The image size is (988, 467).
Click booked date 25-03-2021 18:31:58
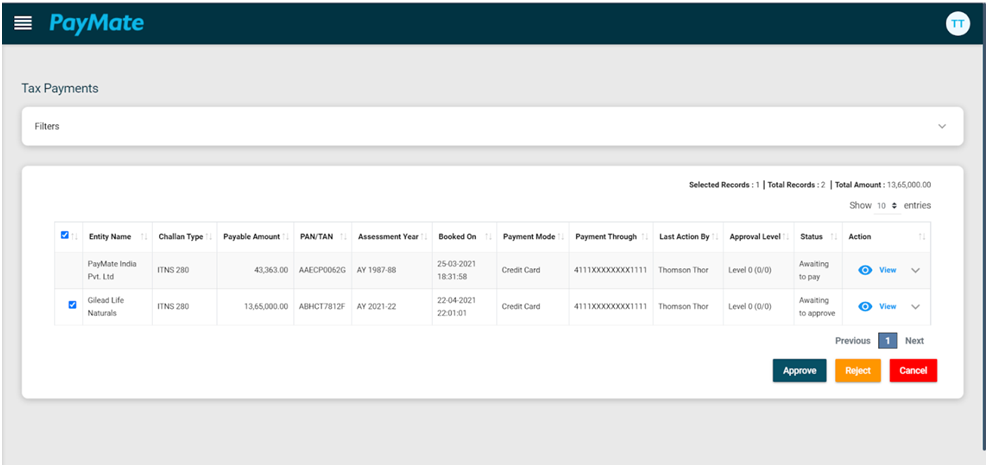[457, 270]
